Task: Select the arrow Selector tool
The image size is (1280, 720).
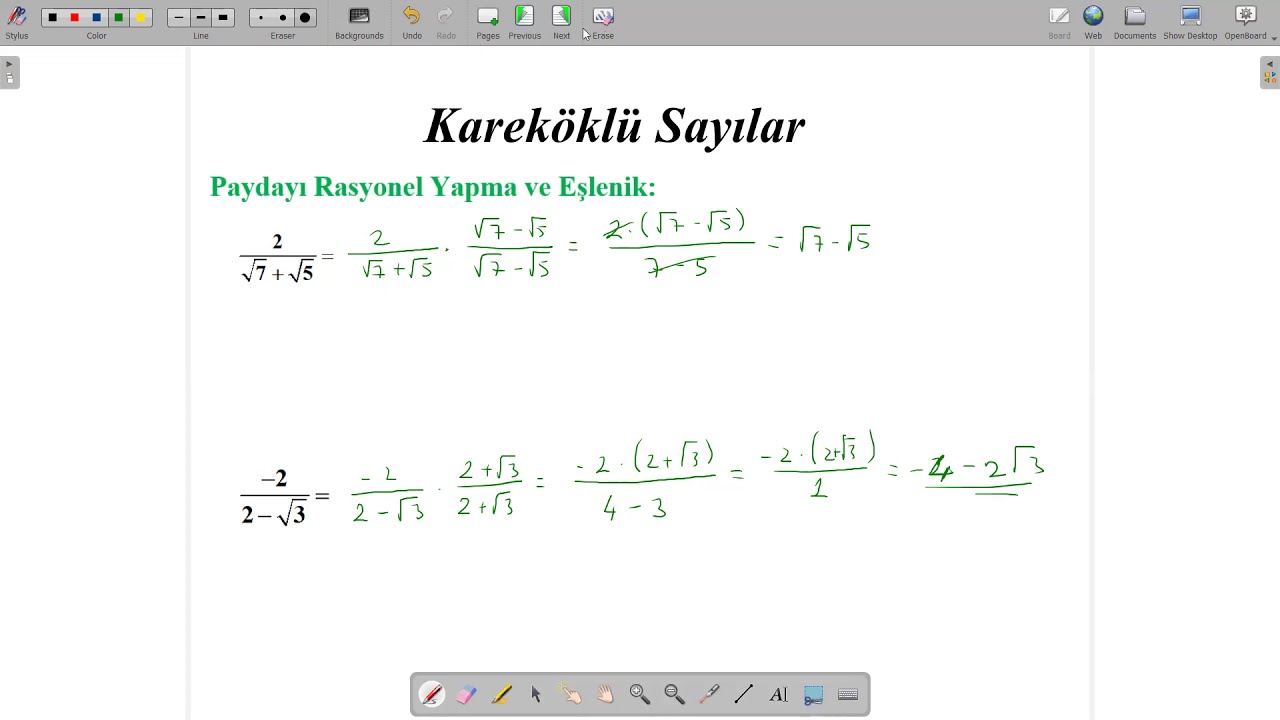Action: [536, 694]
